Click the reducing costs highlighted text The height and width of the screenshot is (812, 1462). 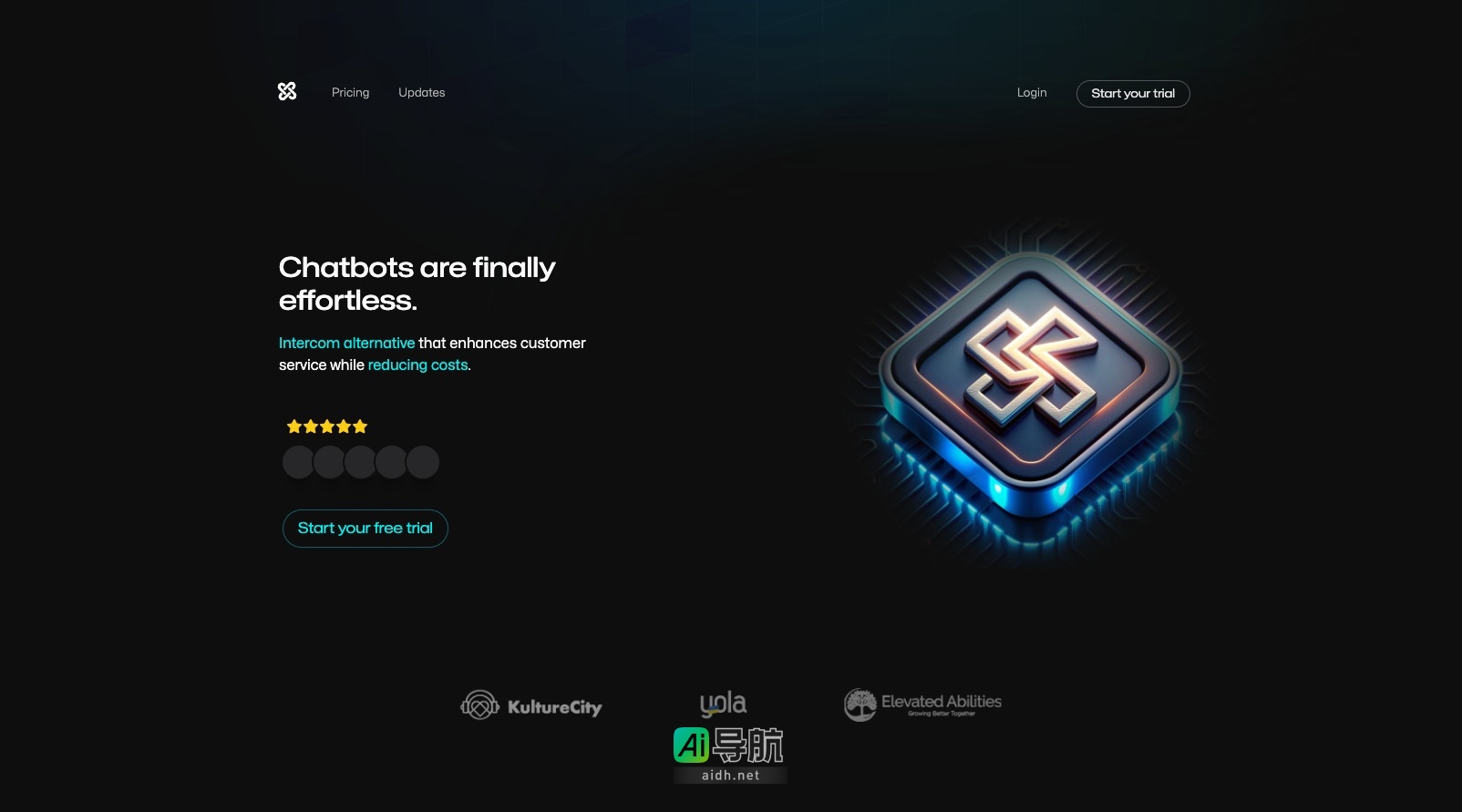pyautogui.click(x=417, y=365)
